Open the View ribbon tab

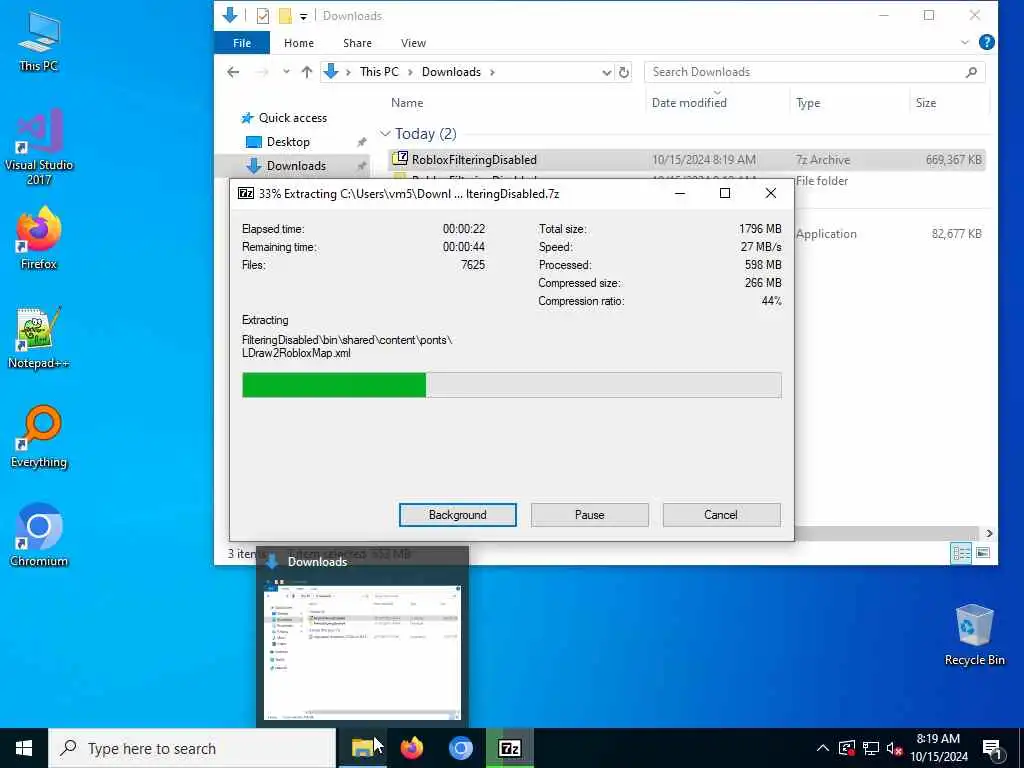(413, 43)
